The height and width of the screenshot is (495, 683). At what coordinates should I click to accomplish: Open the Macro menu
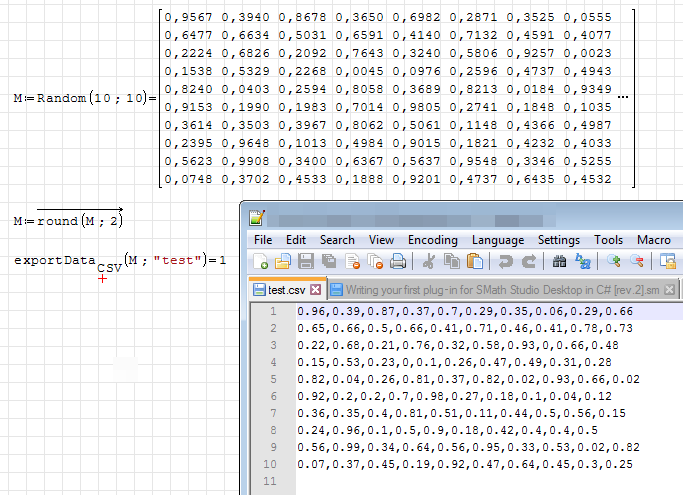[x=653, y=240]
